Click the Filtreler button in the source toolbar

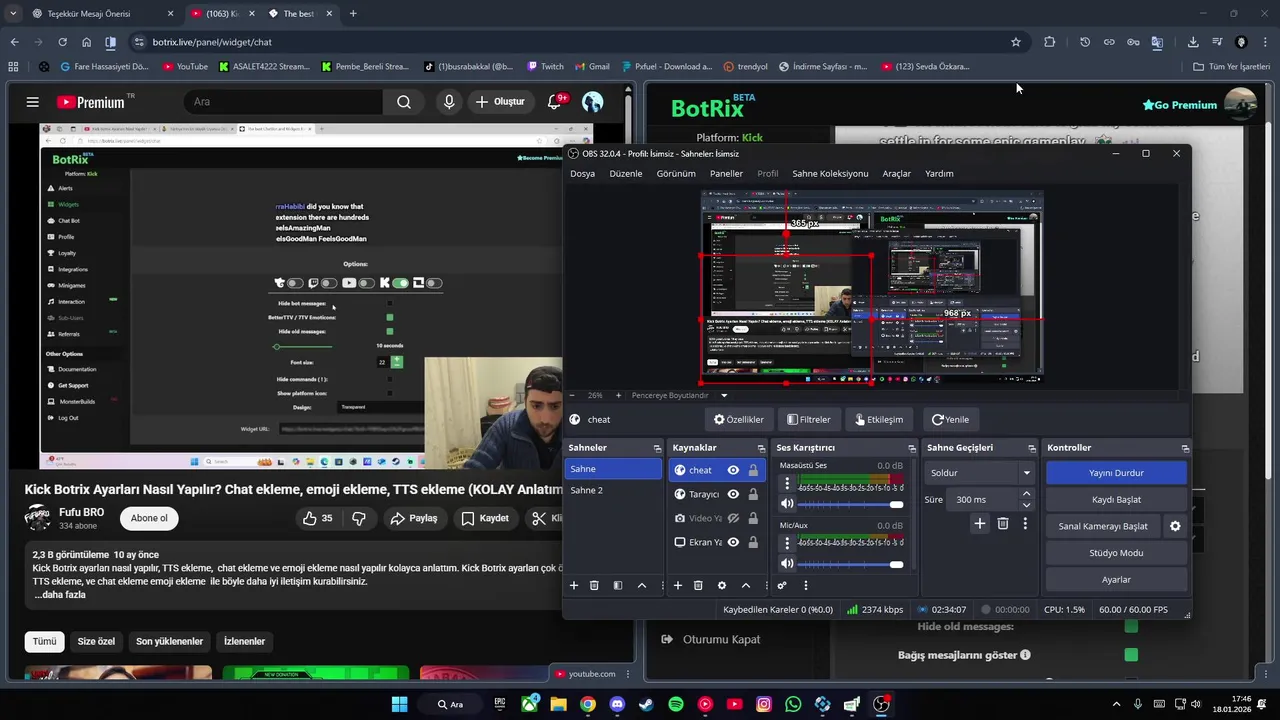808,420
